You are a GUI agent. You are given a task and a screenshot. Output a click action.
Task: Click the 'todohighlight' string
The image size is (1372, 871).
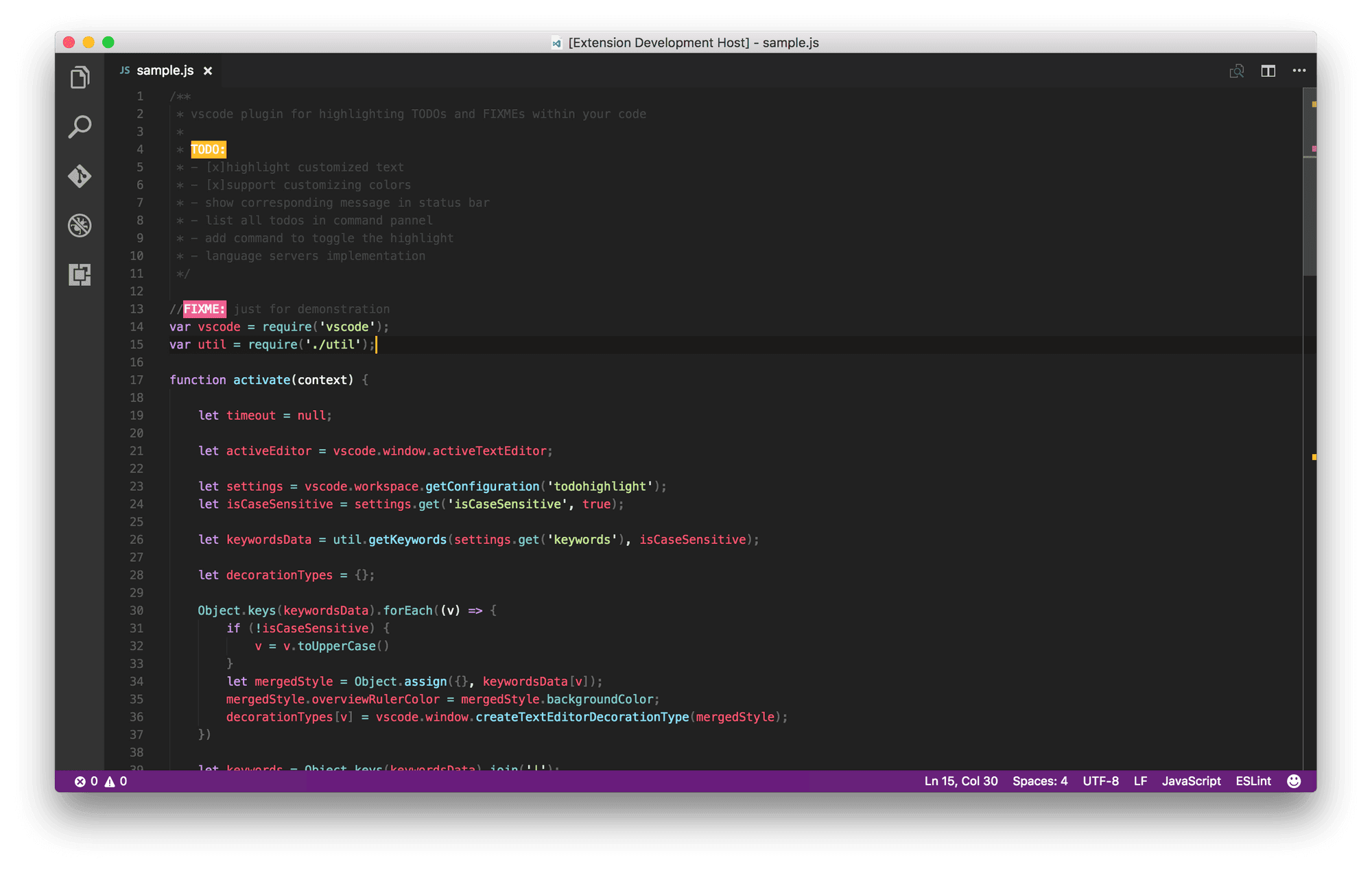[600, 486]
